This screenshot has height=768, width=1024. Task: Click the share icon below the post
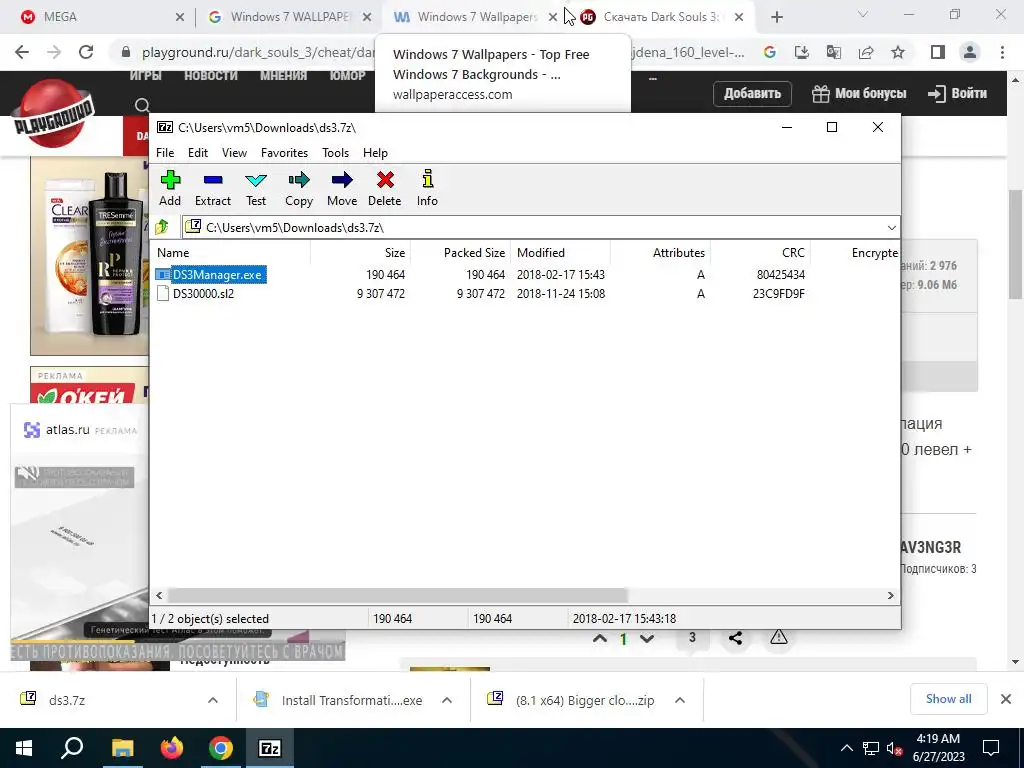tap(735, 638)
